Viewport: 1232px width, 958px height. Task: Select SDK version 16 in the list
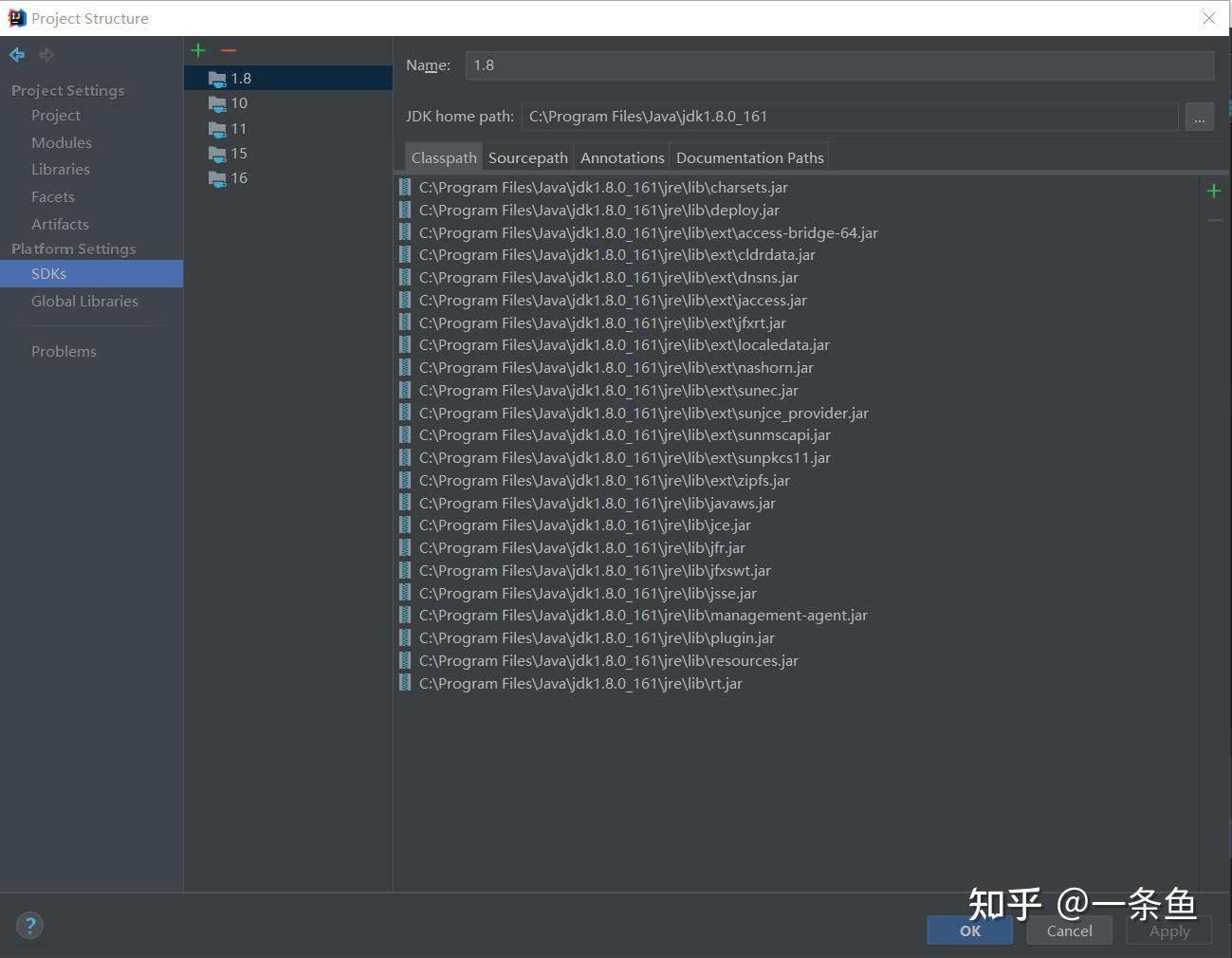238,177
